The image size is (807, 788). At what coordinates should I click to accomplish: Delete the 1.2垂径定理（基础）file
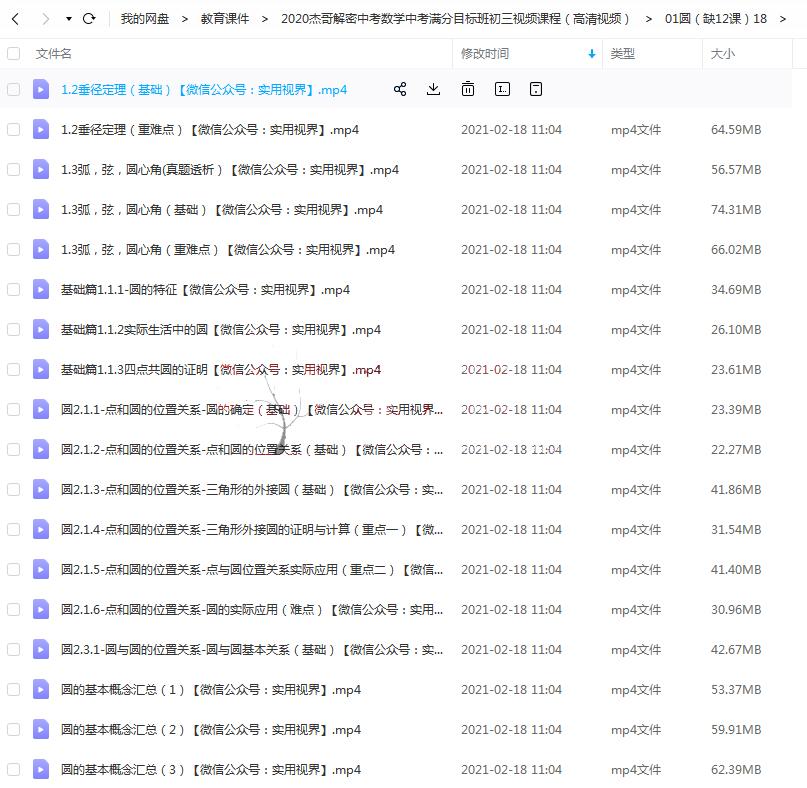pyautogui.click(x=468, y=89)
